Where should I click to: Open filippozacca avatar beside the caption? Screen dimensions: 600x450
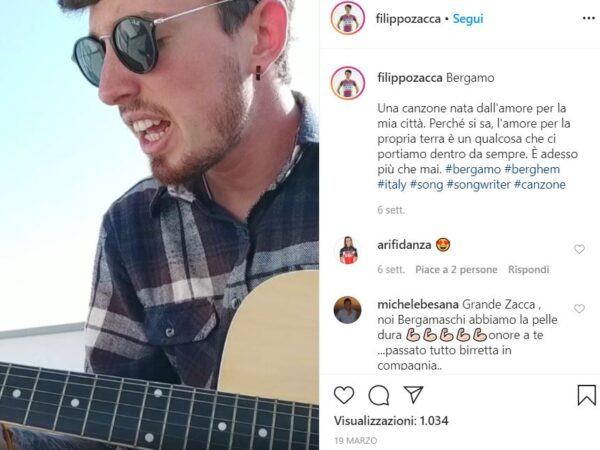[x=348, y=83]
